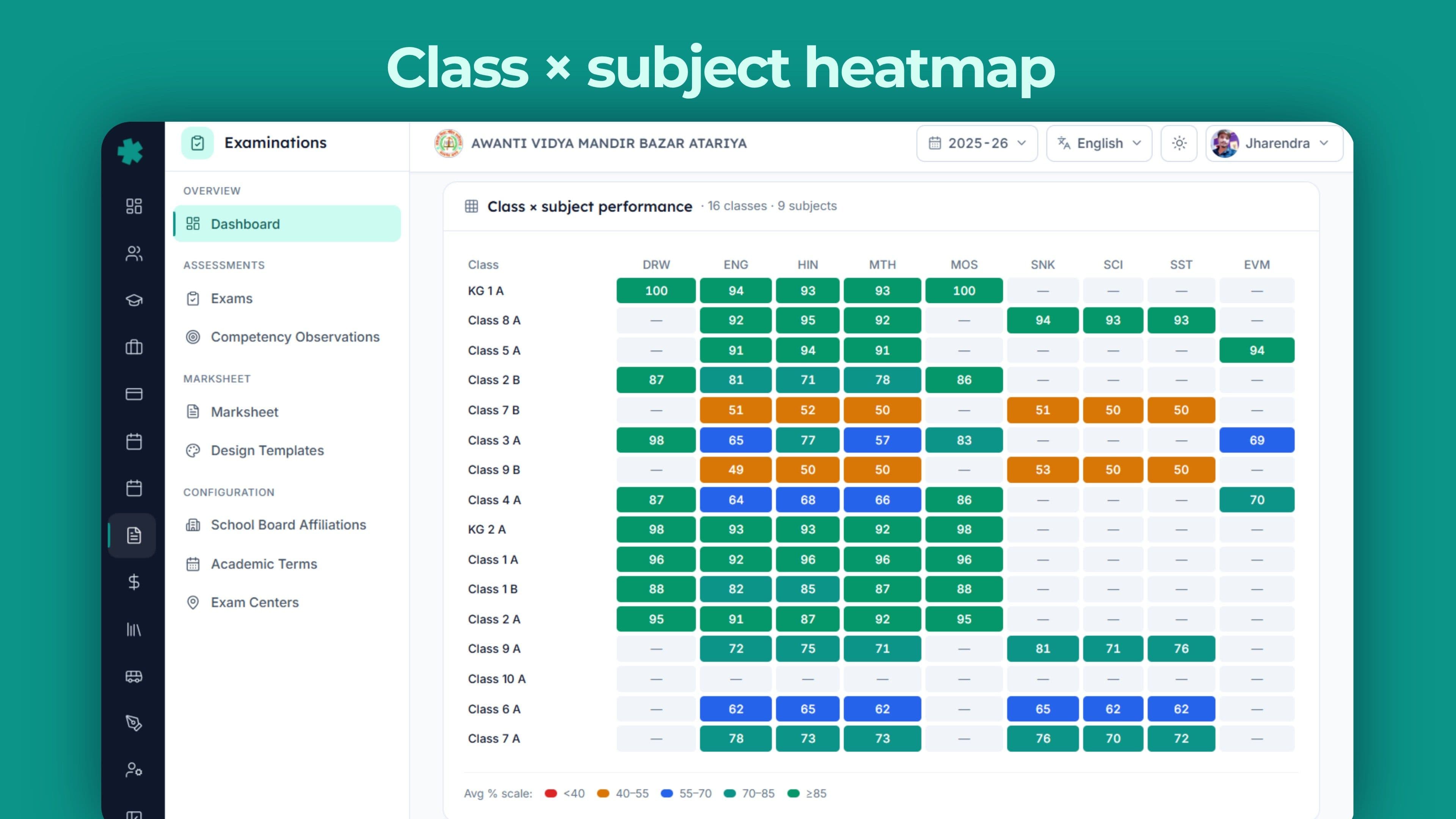
Task: Click the Marksheet document icon in sidebar
Action: click(x=193, y=411)
